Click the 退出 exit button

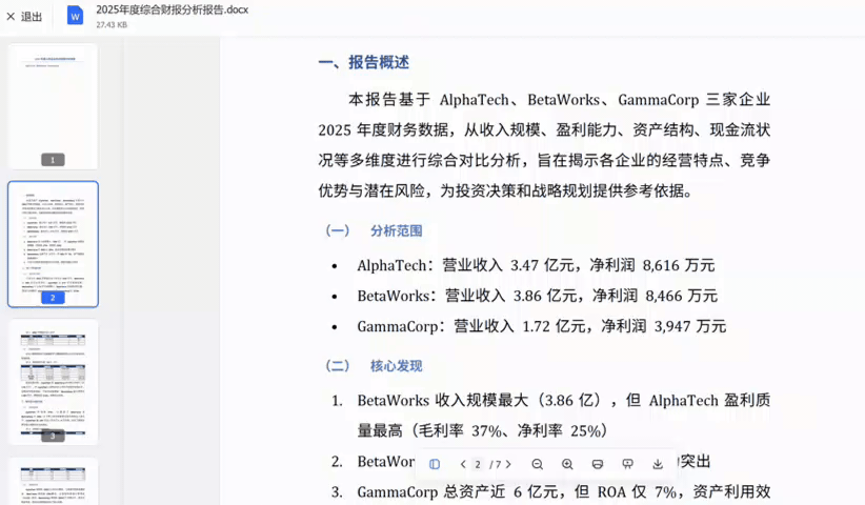coord(24,17)
